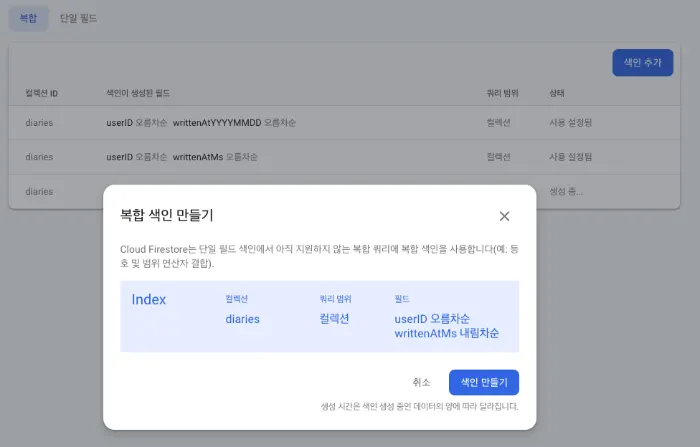Click the 필드 label in the dialog

[402, 299]
